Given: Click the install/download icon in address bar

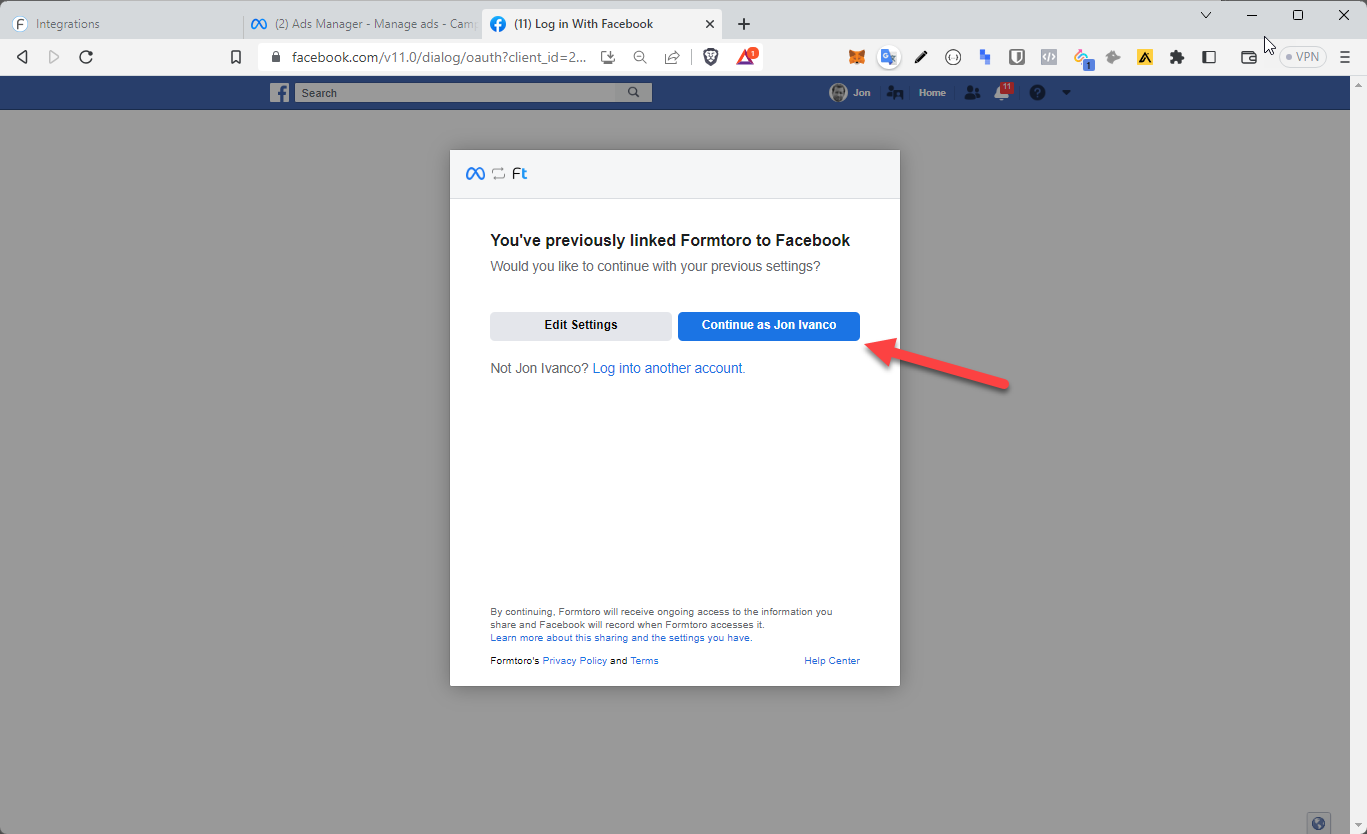Looking at the screenshot, I should pyautogui.click(x=608, y=57).
